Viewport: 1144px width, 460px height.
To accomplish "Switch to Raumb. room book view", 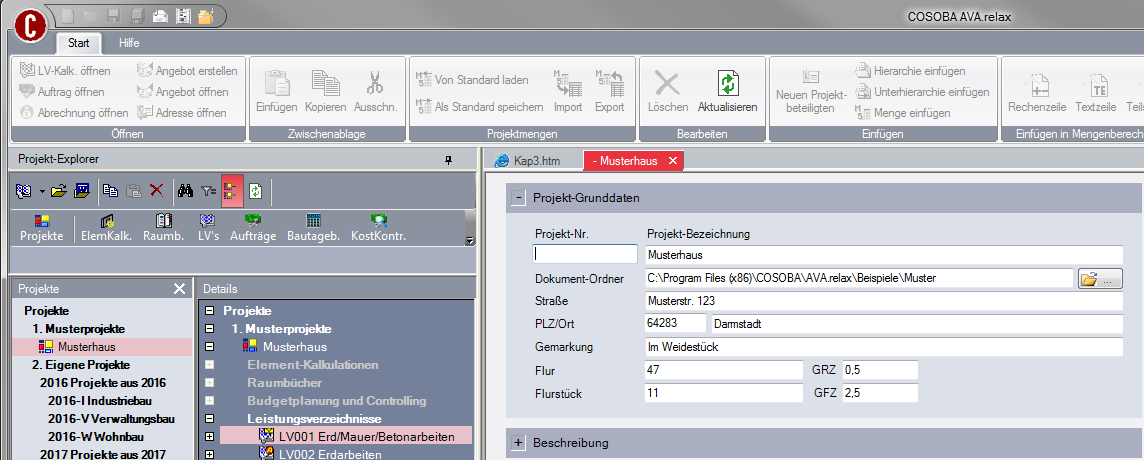I will (163, 227).
